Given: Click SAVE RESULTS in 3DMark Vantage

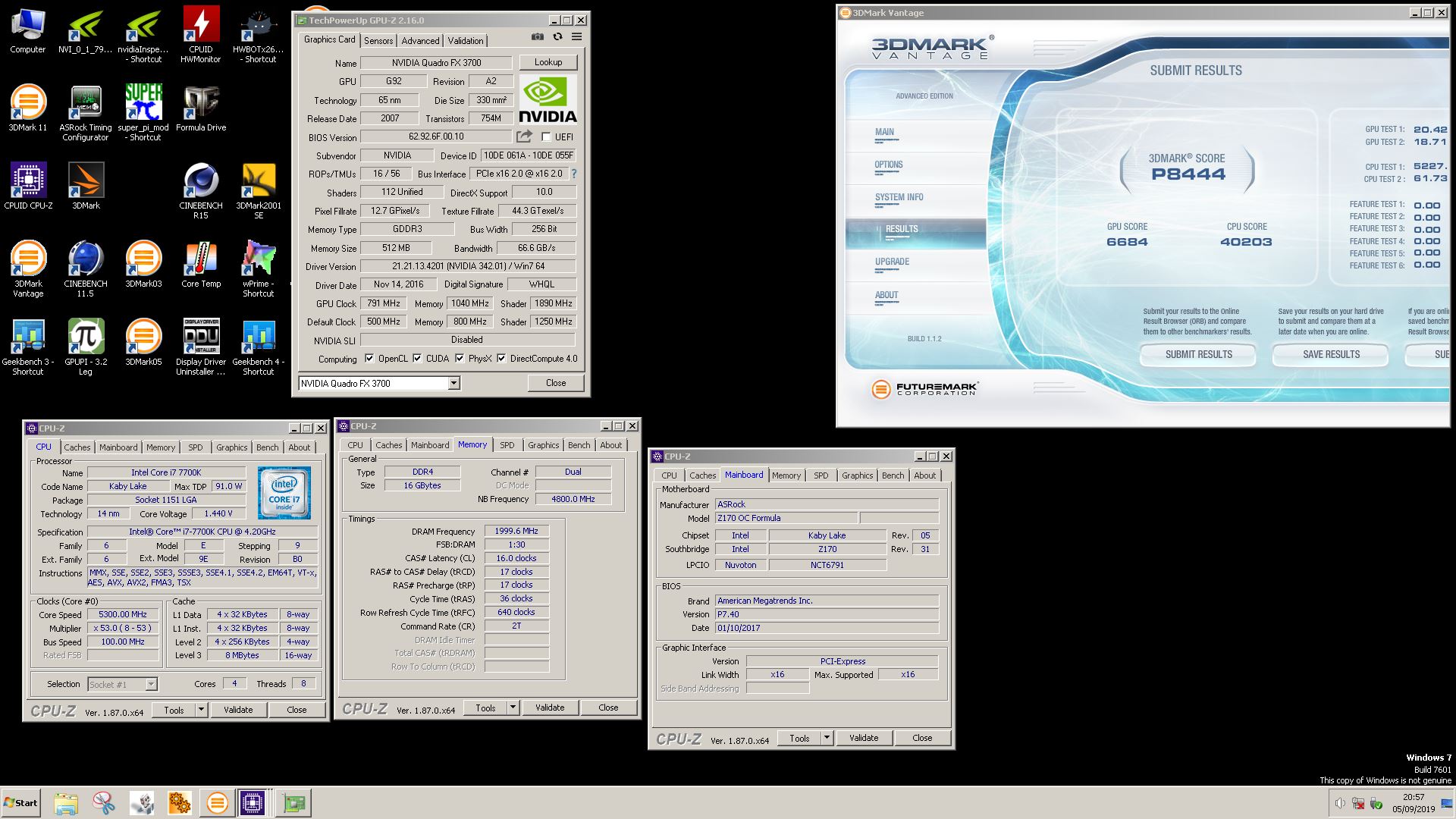Looking at the screenshot, I should click(x=1331, y=354).
